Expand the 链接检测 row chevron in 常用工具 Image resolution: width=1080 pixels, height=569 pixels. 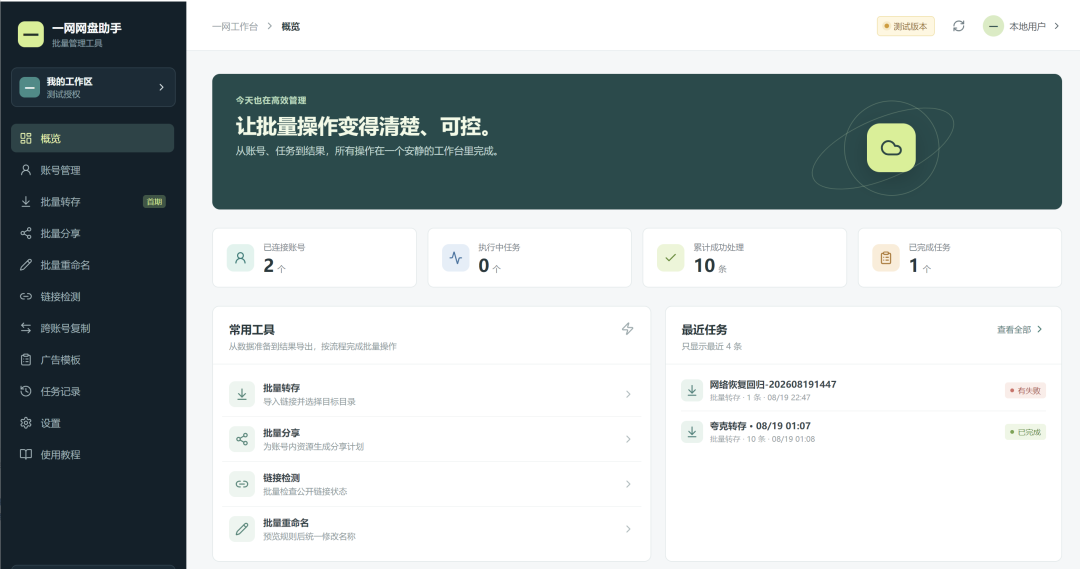pos(628,484)
